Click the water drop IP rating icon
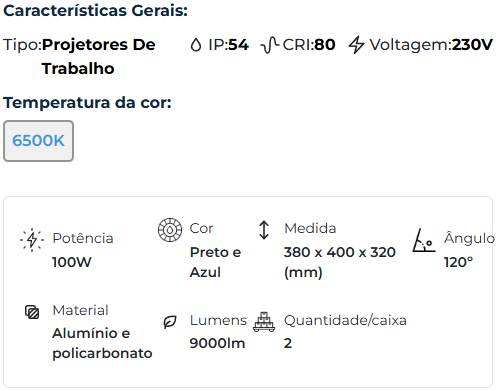 tap(196, 45)
